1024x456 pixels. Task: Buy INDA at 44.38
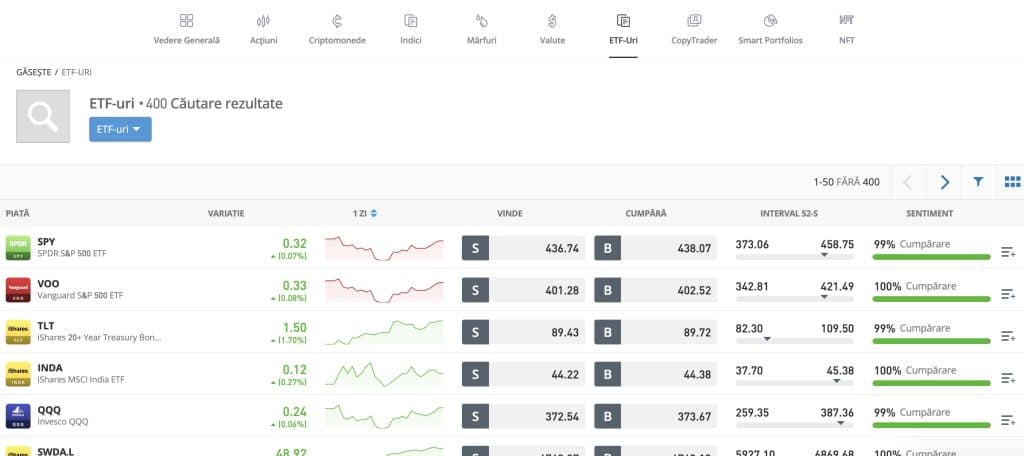pyautogui.click(x=655, y=374)
